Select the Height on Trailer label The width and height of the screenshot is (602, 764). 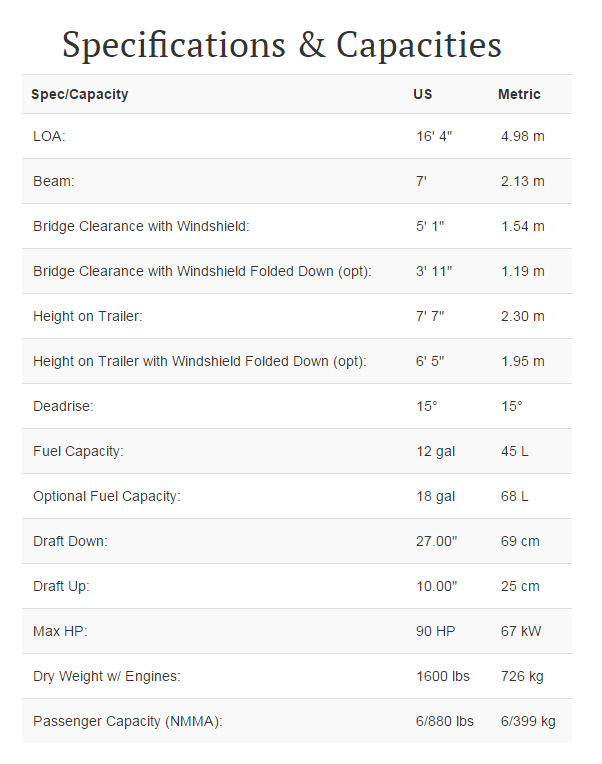(88, 316)
